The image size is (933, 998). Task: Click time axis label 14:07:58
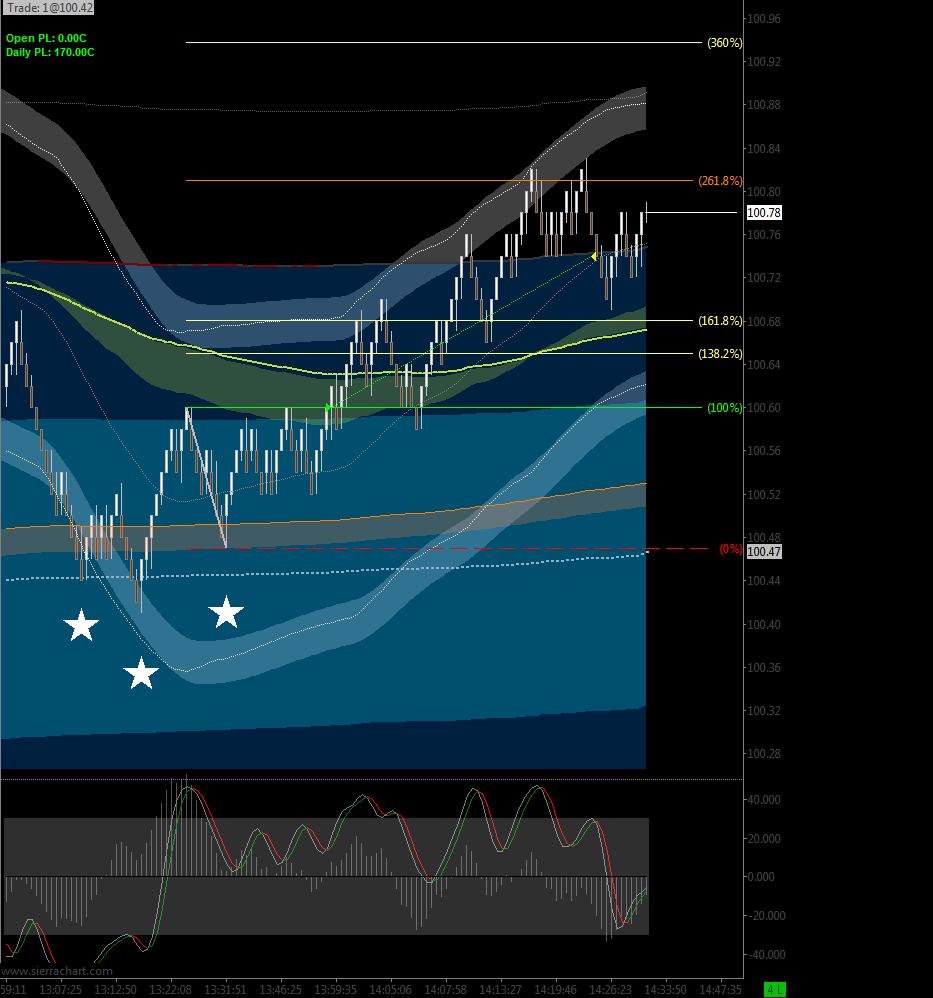click(x=445, y=990)
